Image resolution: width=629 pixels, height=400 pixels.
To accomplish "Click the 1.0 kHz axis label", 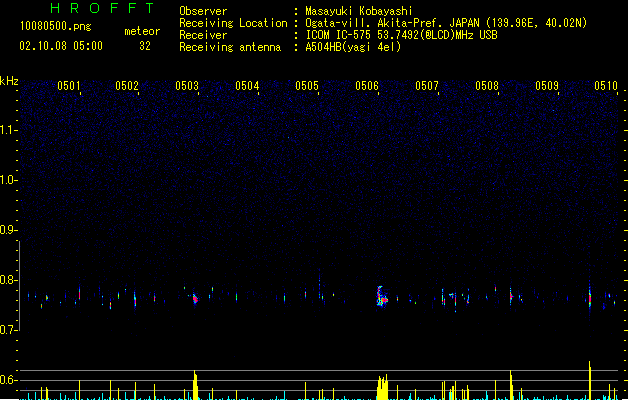I will pos(8,180).
